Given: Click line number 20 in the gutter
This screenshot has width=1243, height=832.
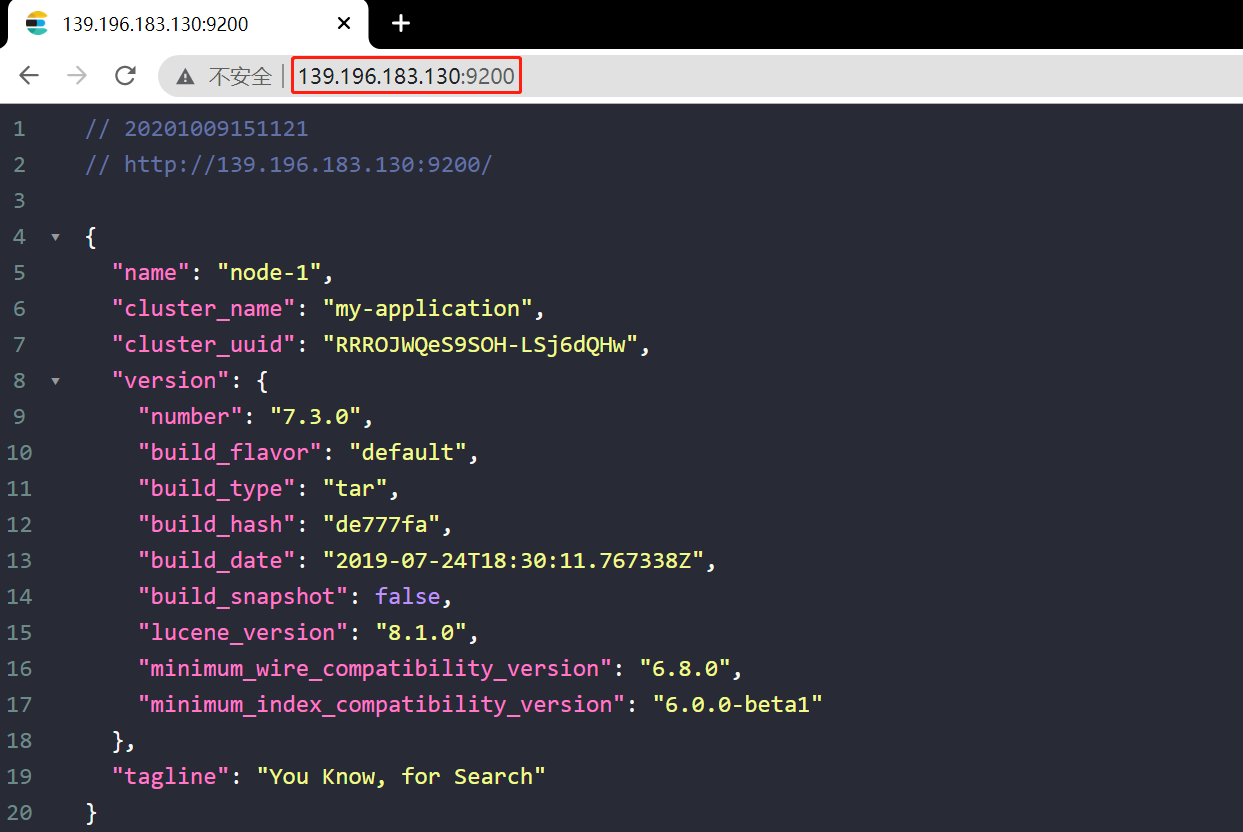Looking at the screenshot, I should (19, 813).
